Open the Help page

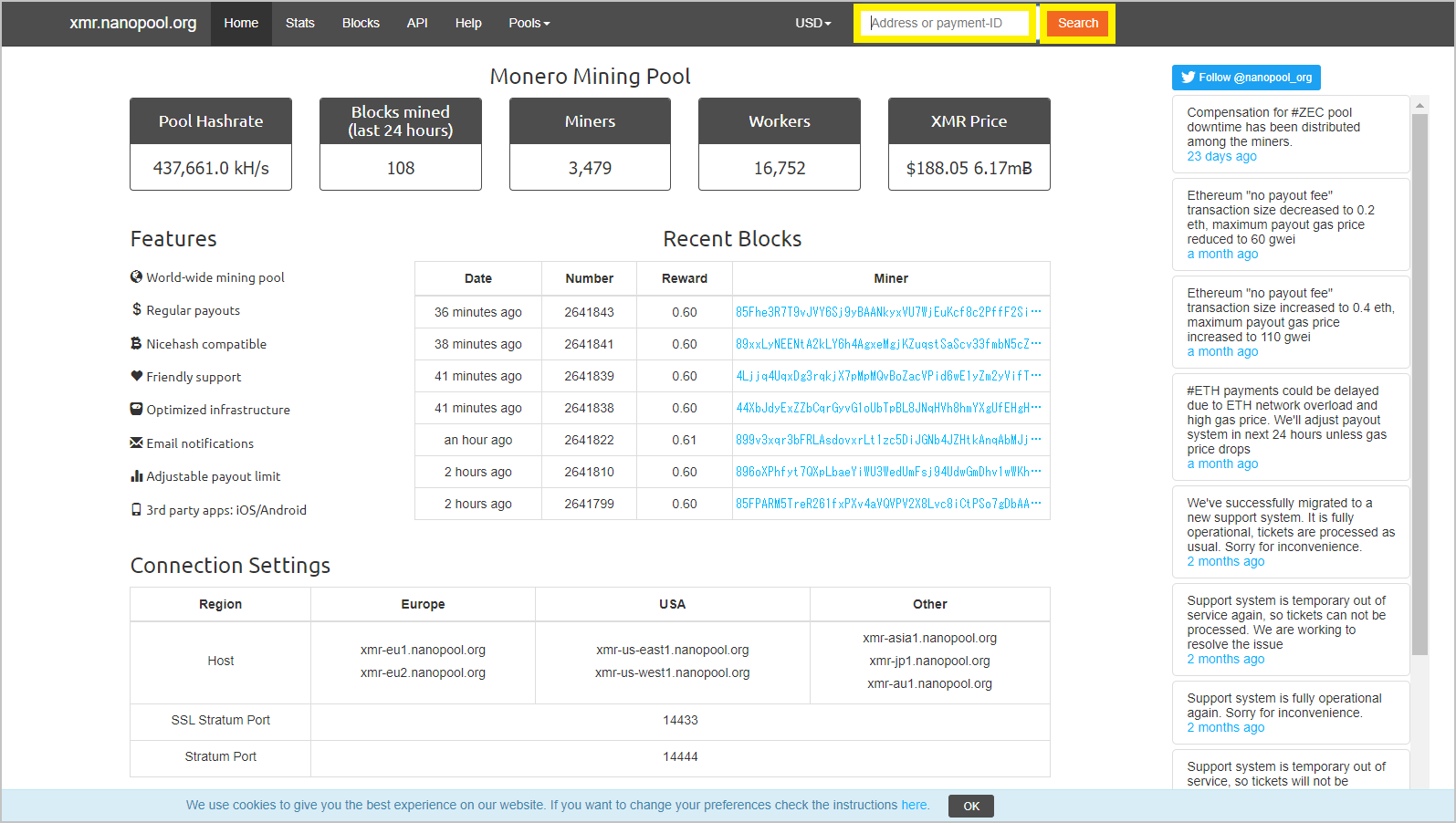(468, 23)
